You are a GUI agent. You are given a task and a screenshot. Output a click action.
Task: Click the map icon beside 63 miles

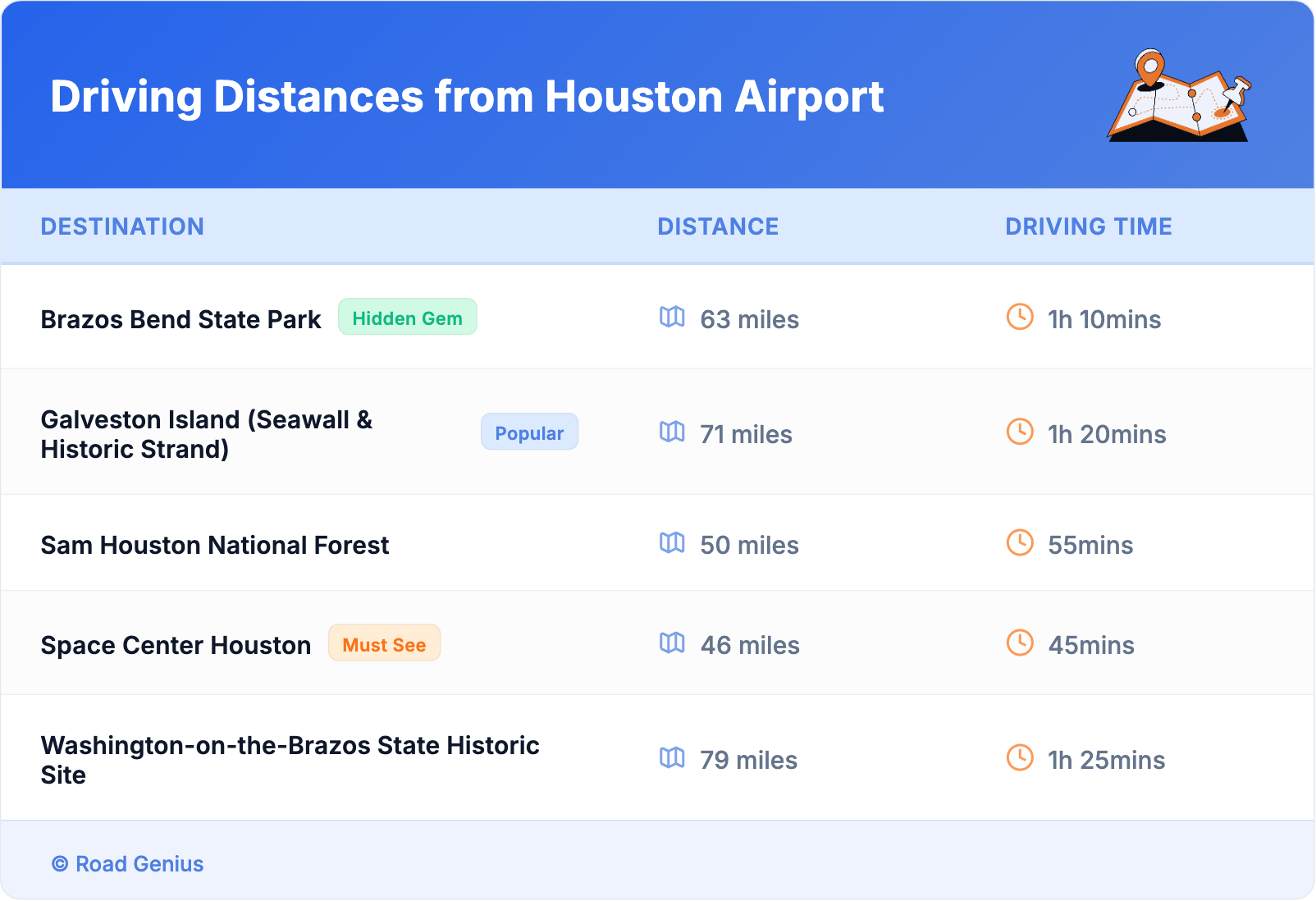(672, 317)
